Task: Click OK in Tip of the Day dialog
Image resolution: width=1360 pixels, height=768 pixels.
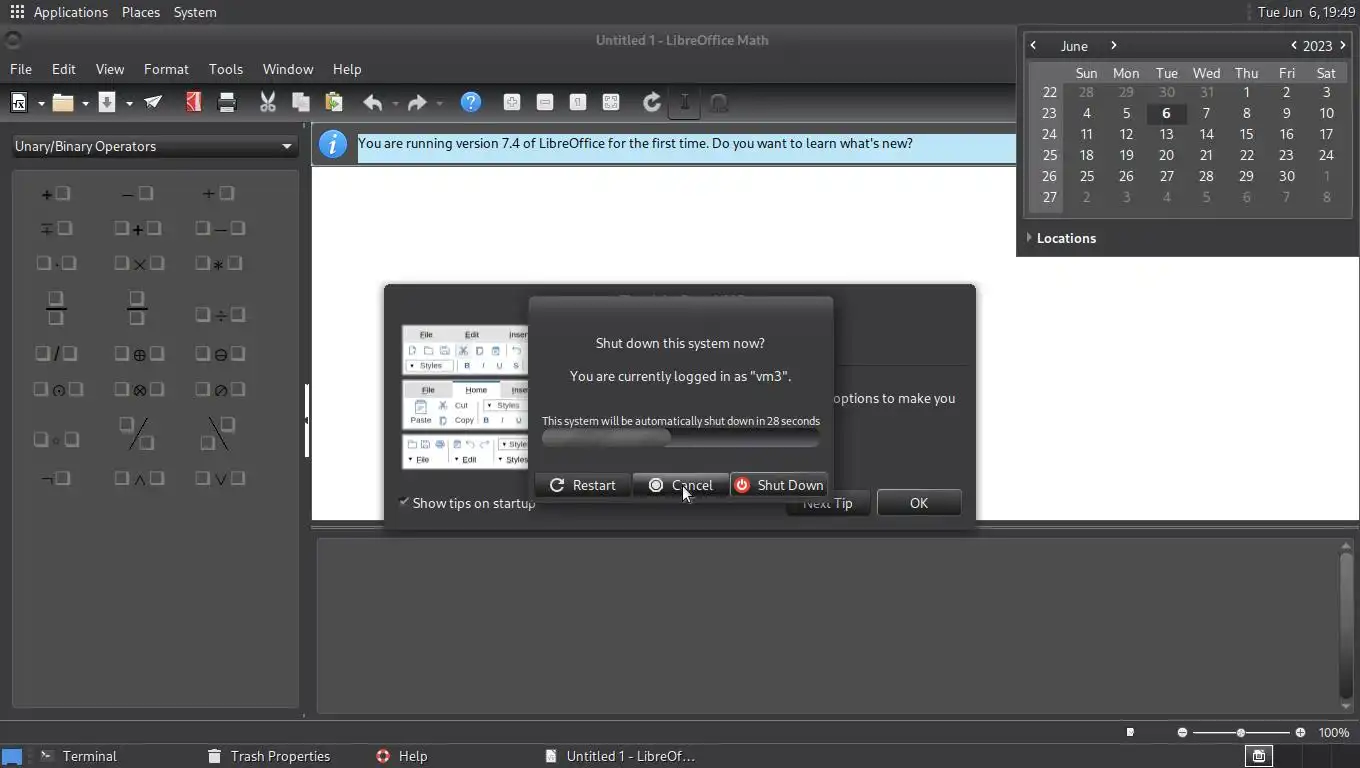Action: coord(919,503)
